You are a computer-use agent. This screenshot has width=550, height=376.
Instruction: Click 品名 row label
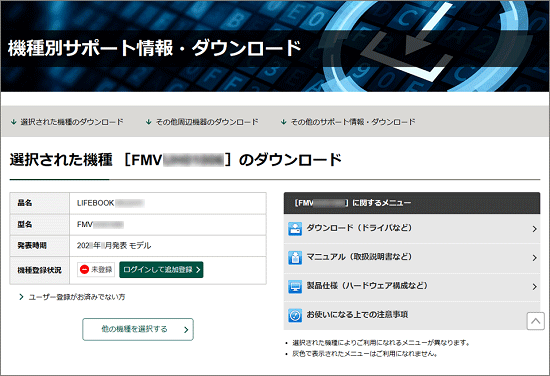click(x=25, y=203)
